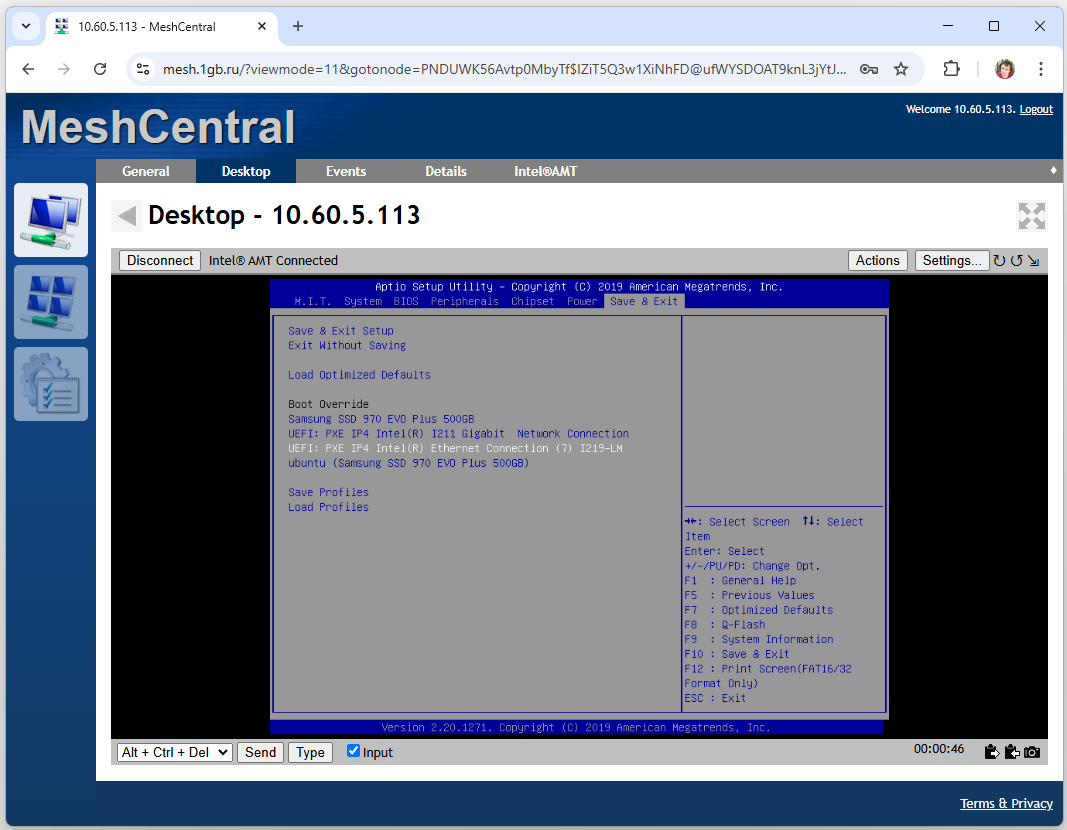The image size is (1067, 830).
Task: Click the rotate clockwise icon
Action: 999,261
